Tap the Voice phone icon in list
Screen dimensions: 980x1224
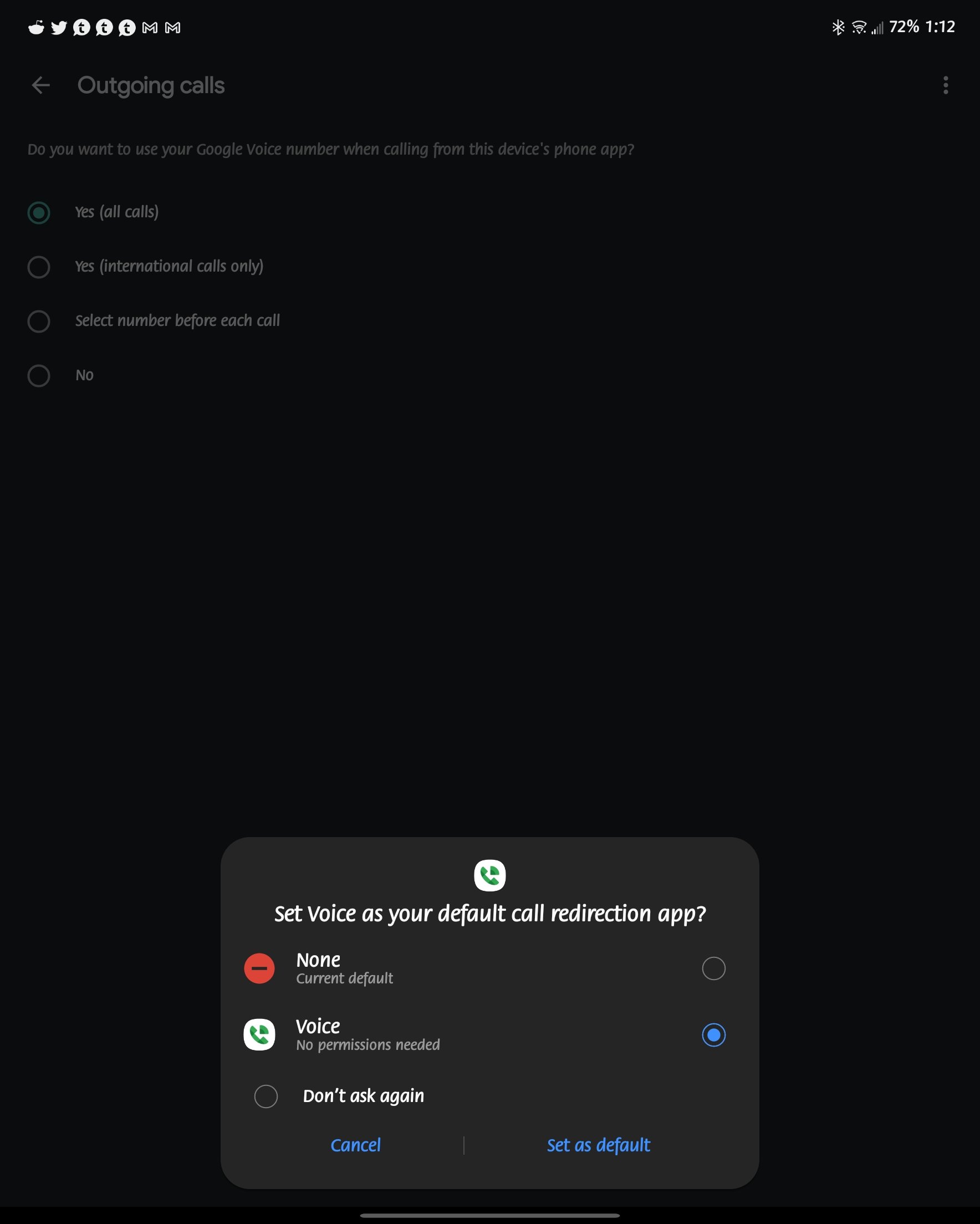(x=259, y=1035)
